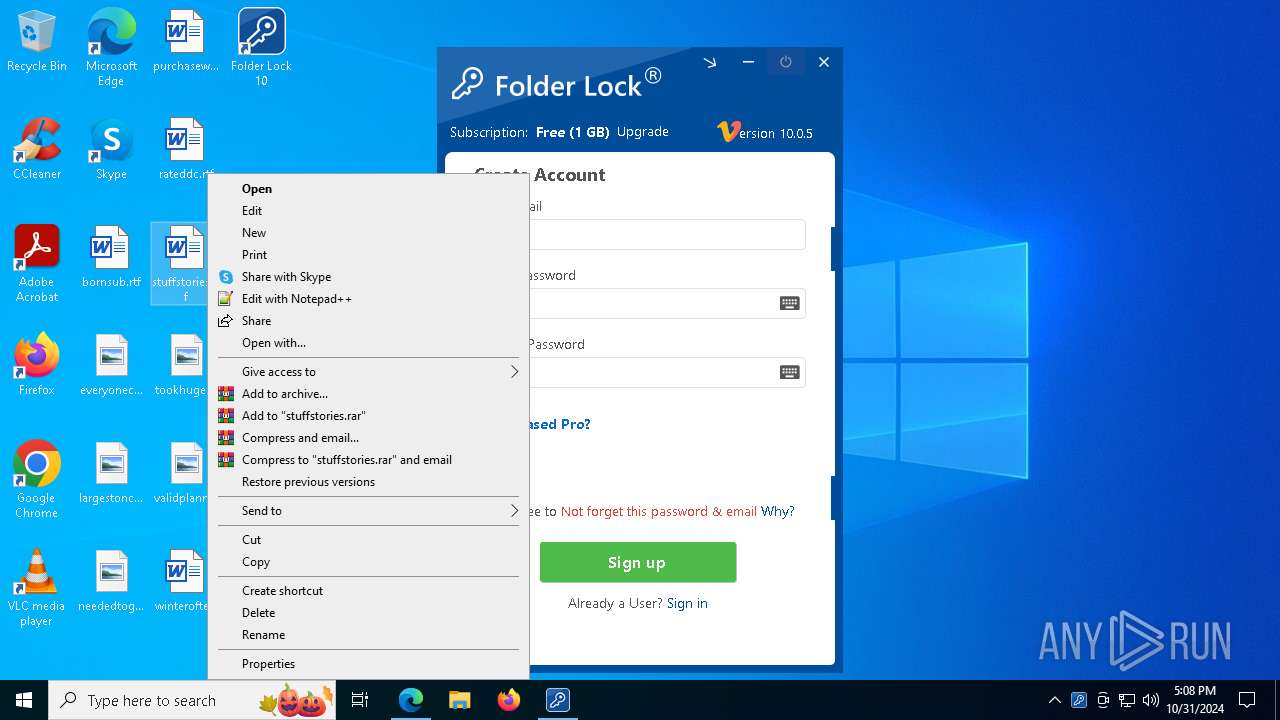Select the everyonec... image file on desktop

(111, 366)
